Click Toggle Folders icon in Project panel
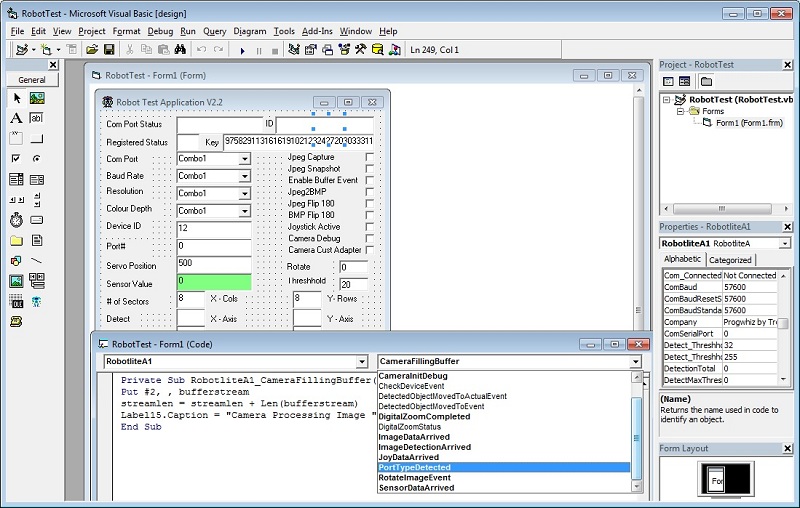This screenshot has height=508, width=800. coord(706,81)
